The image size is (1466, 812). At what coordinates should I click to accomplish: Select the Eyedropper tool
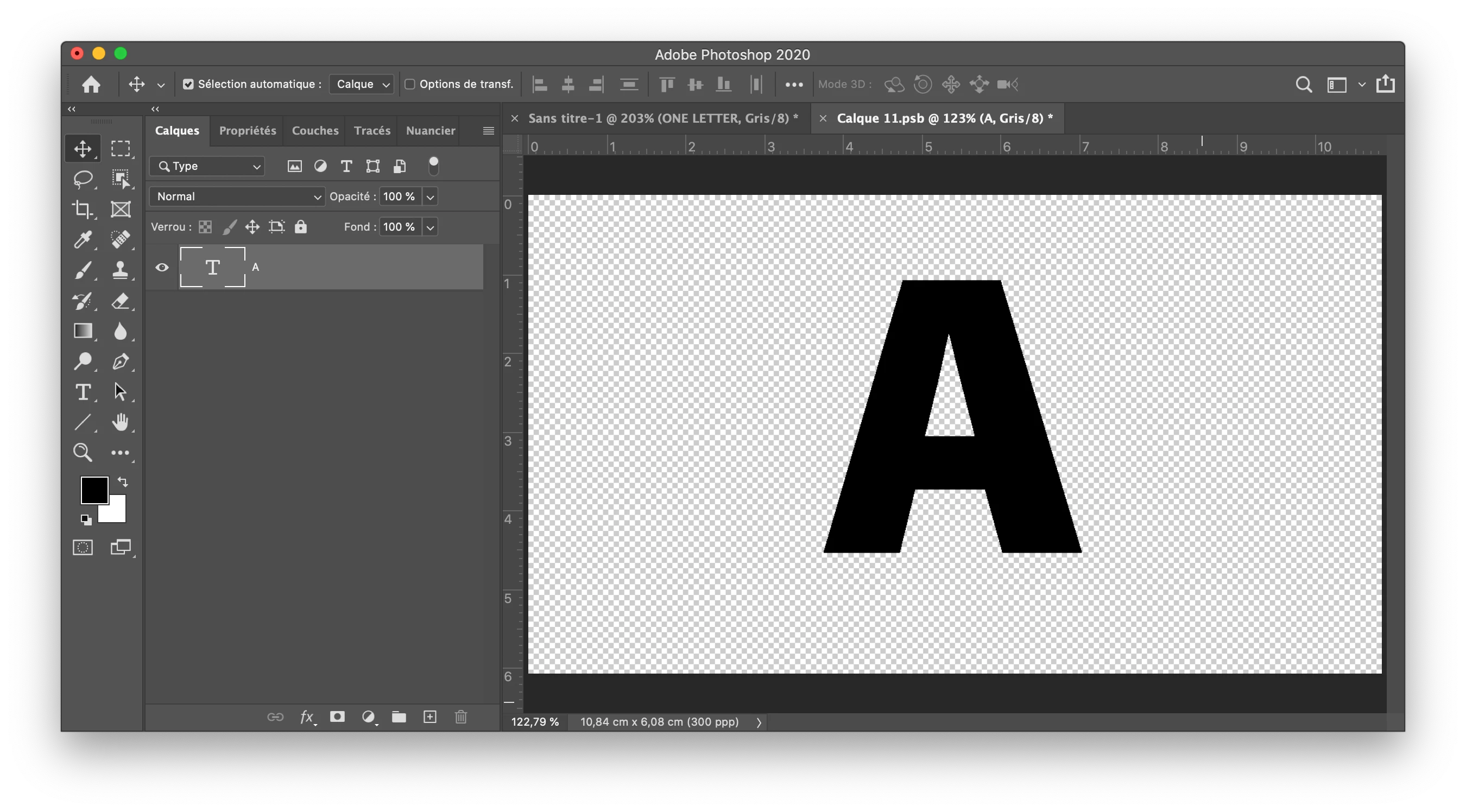coord(83,239)
